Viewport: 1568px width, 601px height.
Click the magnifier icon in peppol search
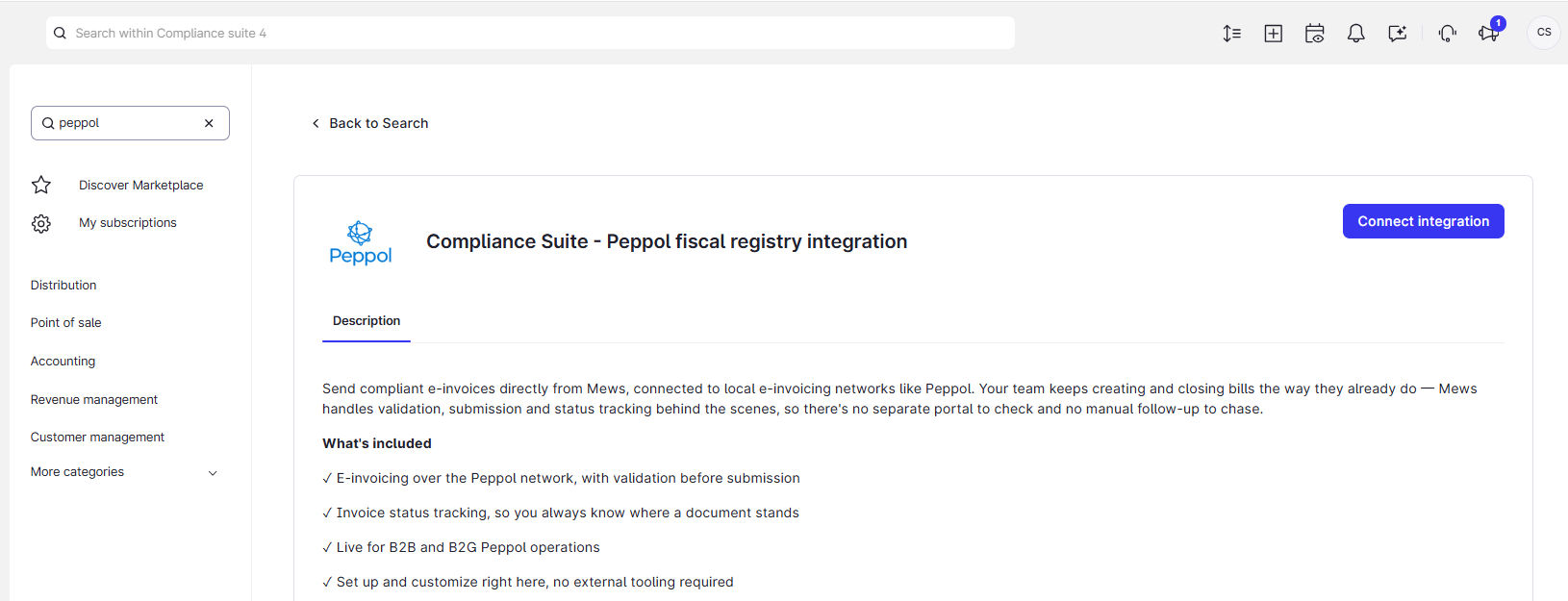click(48, 123)
